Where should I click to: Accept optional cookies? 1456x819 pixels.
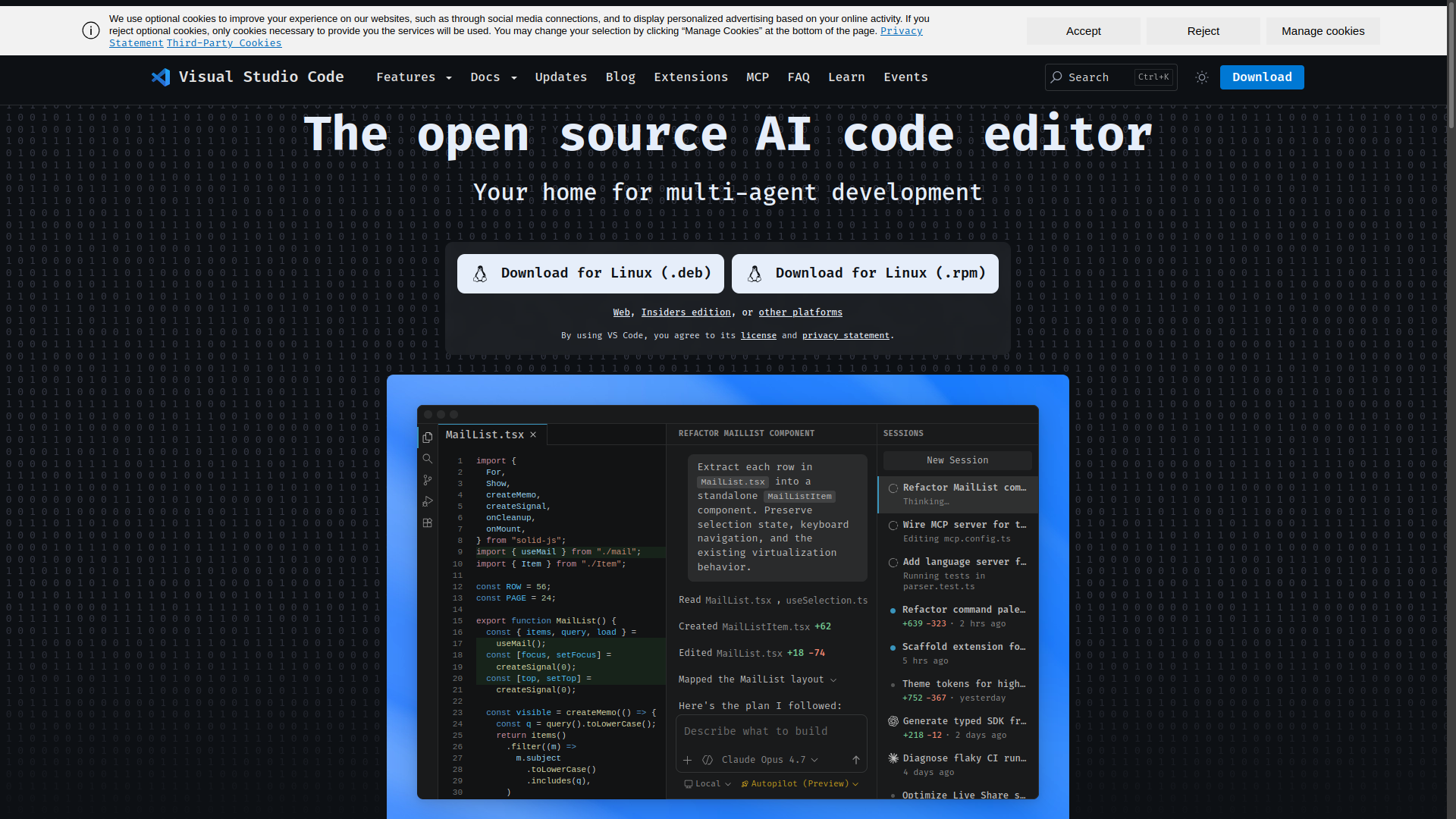[x=1083, y=31]
